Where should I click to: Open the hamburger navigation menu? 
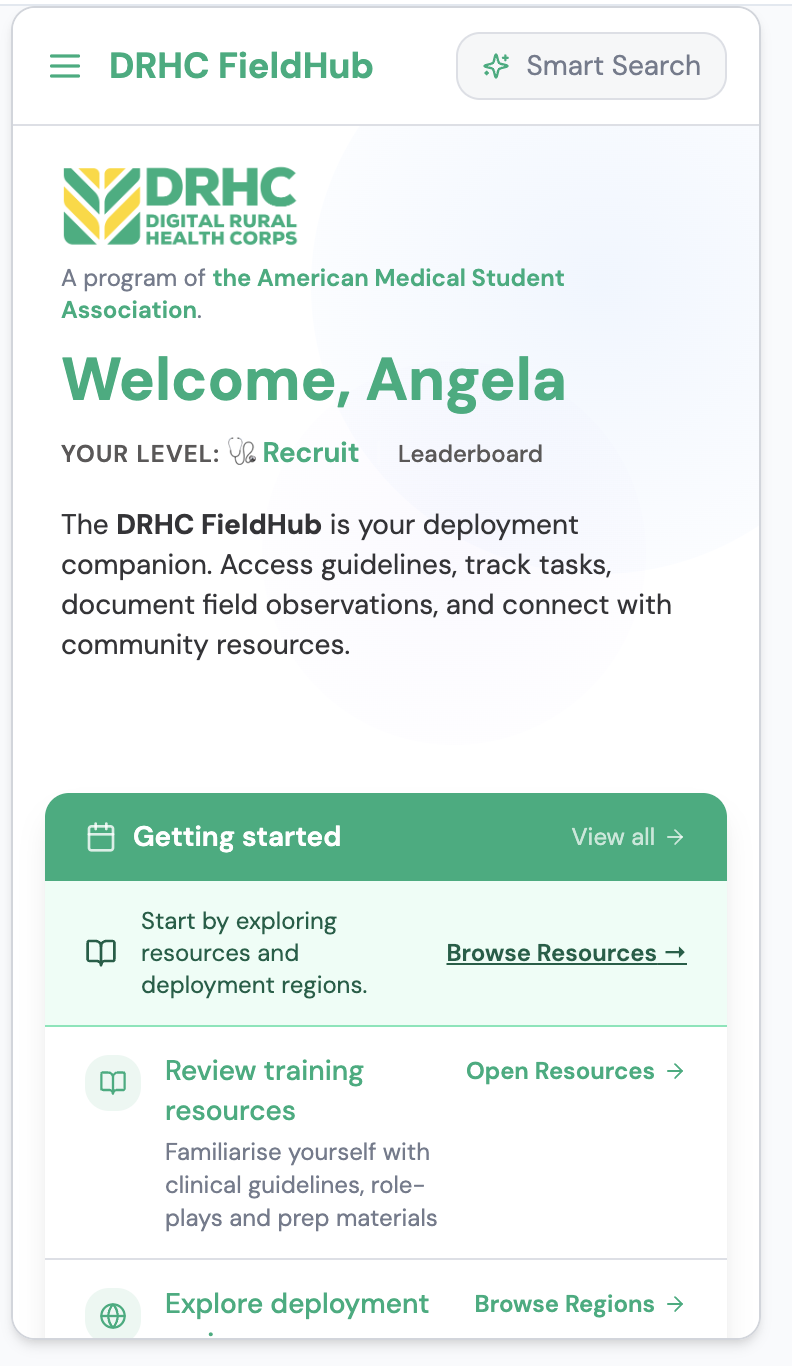point(65,66)
